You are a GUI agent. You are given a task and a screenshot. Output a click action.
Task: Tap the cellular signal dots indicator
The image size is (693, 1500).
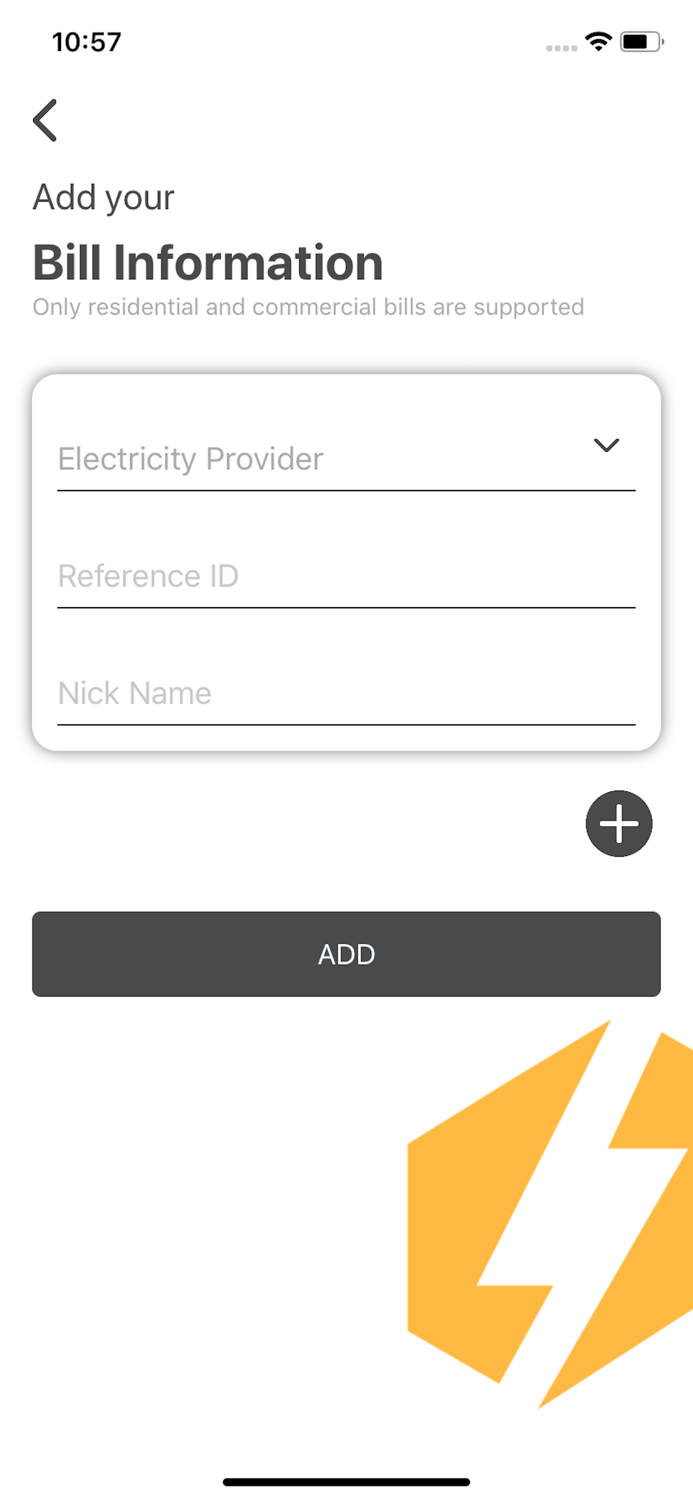(560, 46)
